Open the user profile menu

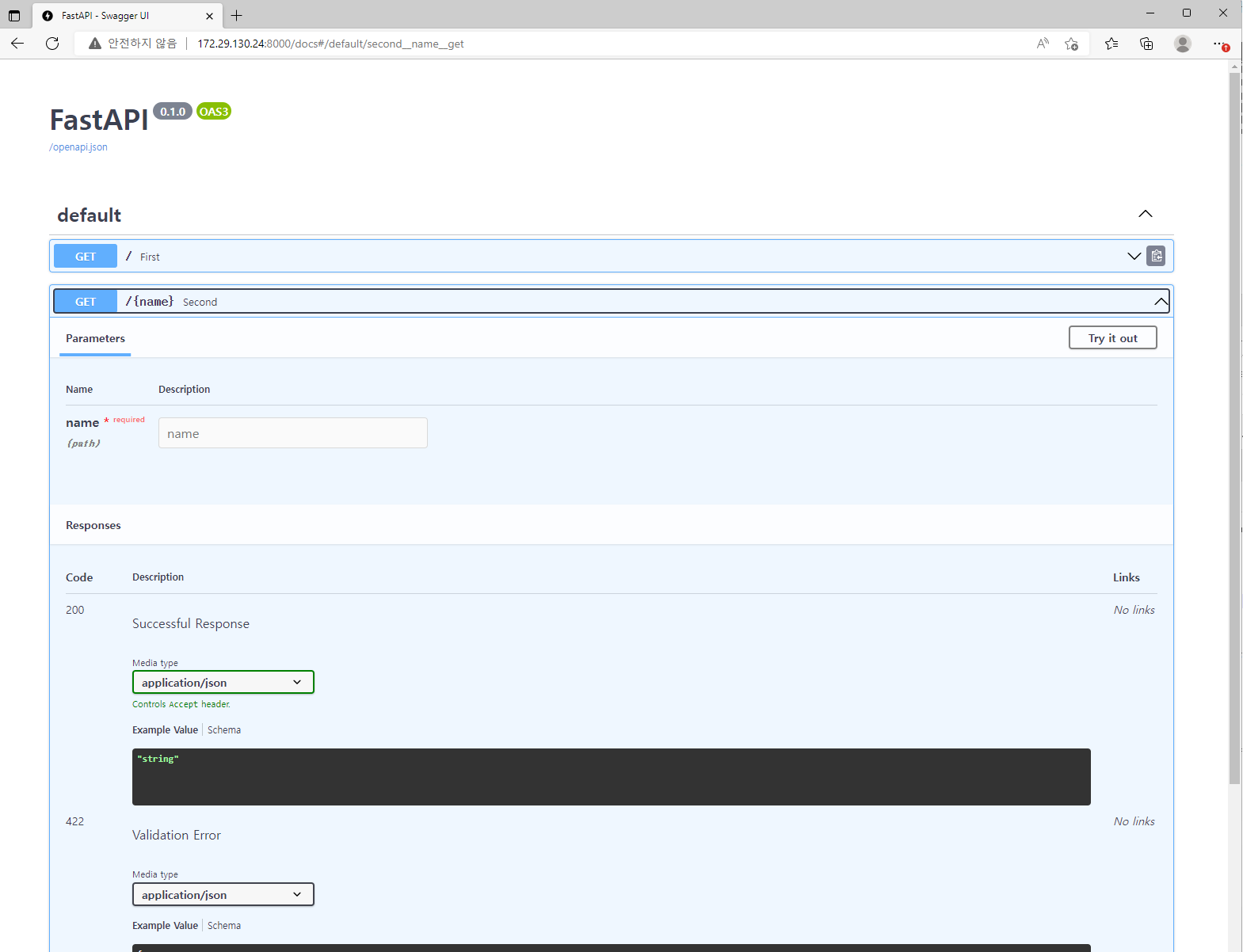(x=1183, y=44)
